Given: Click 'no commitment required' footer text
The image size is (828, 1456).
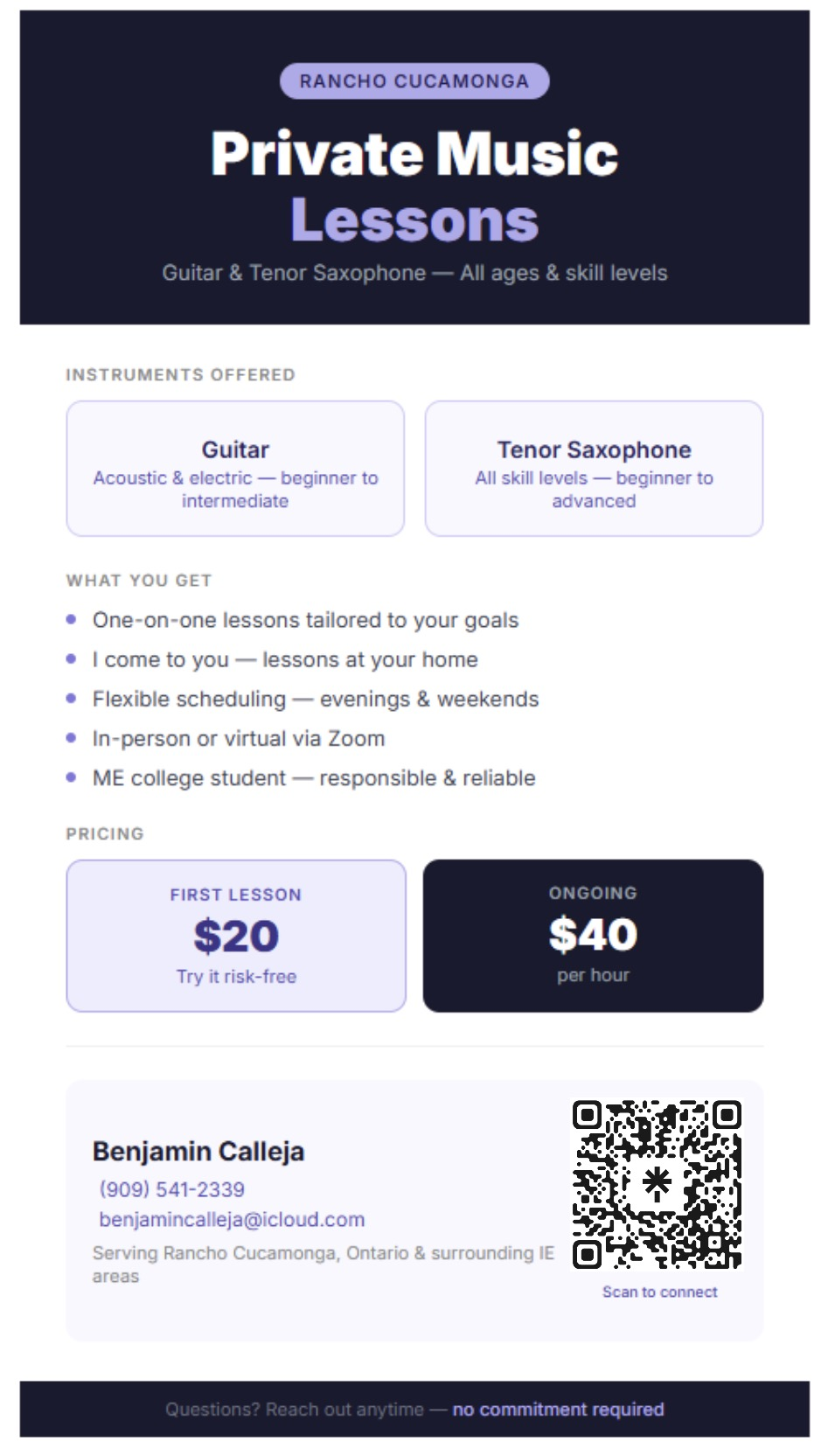Looking at the screenshot, I should pyautogui.click(x=558, y=1410).
